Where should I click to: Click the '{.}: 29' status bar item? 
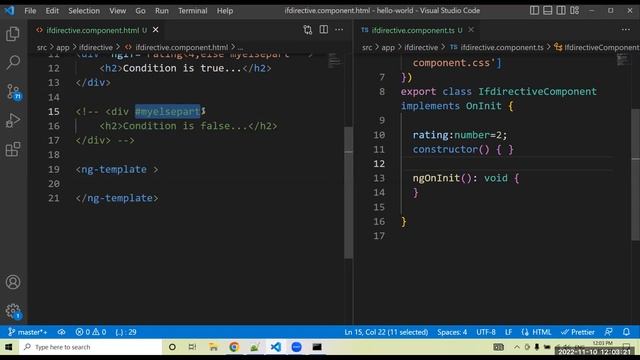126,332
